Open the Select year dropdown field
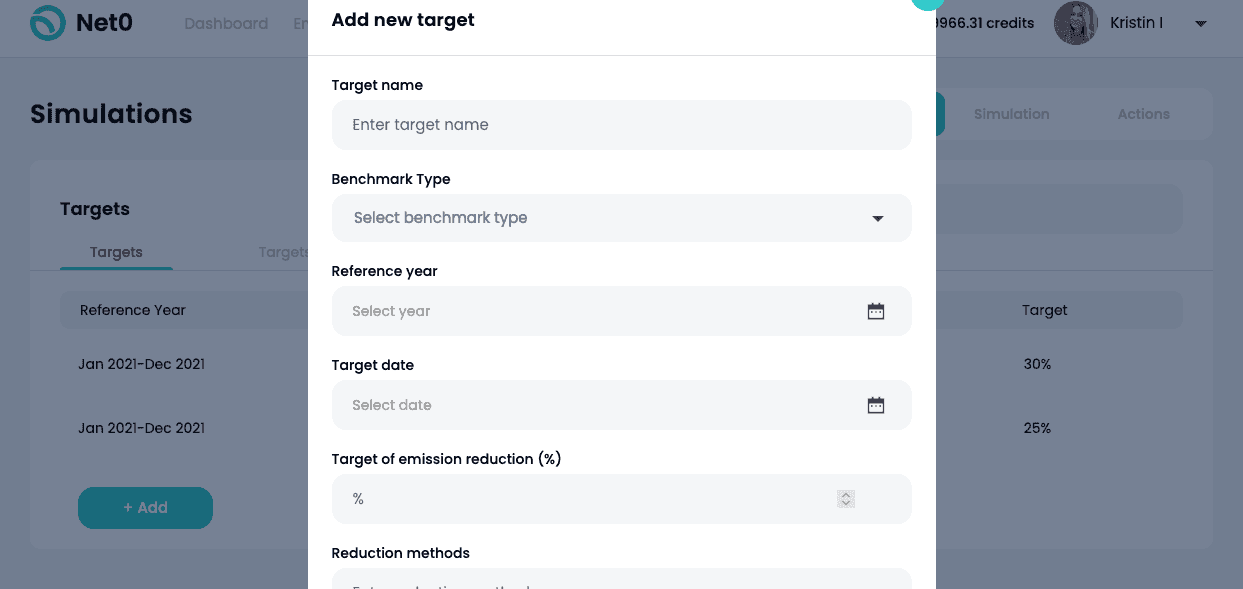The height and width of the screenshot is (589, 1243). coord(622,311)
